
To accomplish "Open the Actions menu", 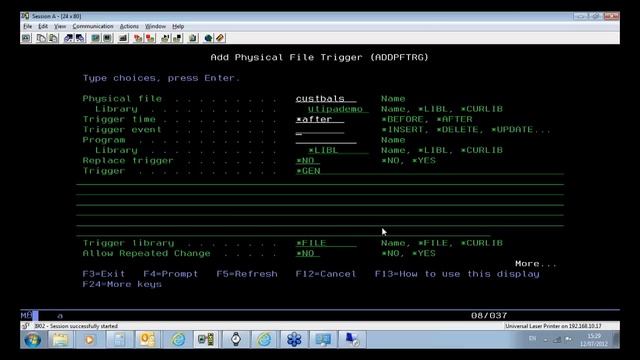I will coord(129,27).
